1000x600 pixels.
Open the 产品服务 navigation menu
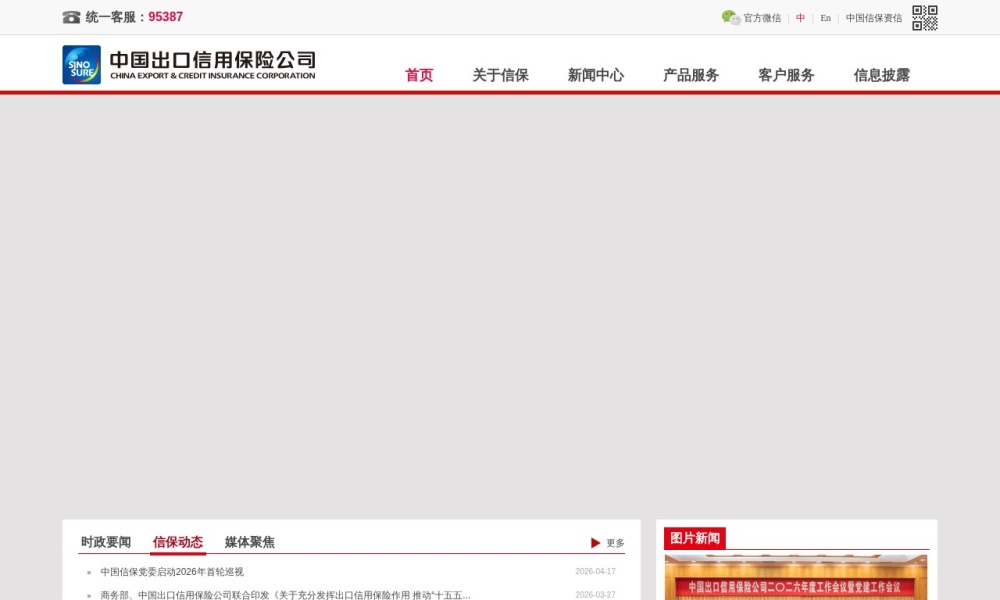[x=691, y=75]
